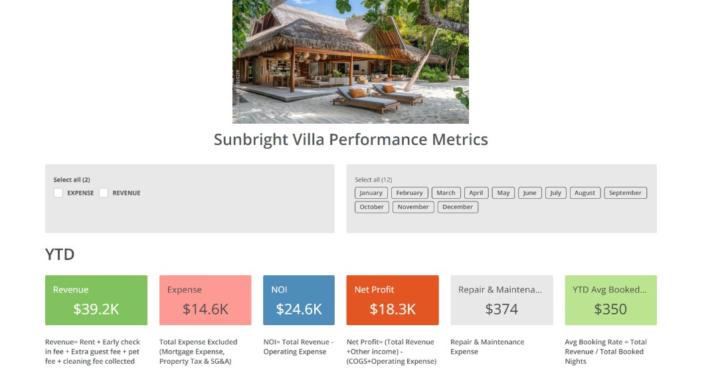Check the REVENUE checkbox
The image size is (720, 383).
[104, 193]
